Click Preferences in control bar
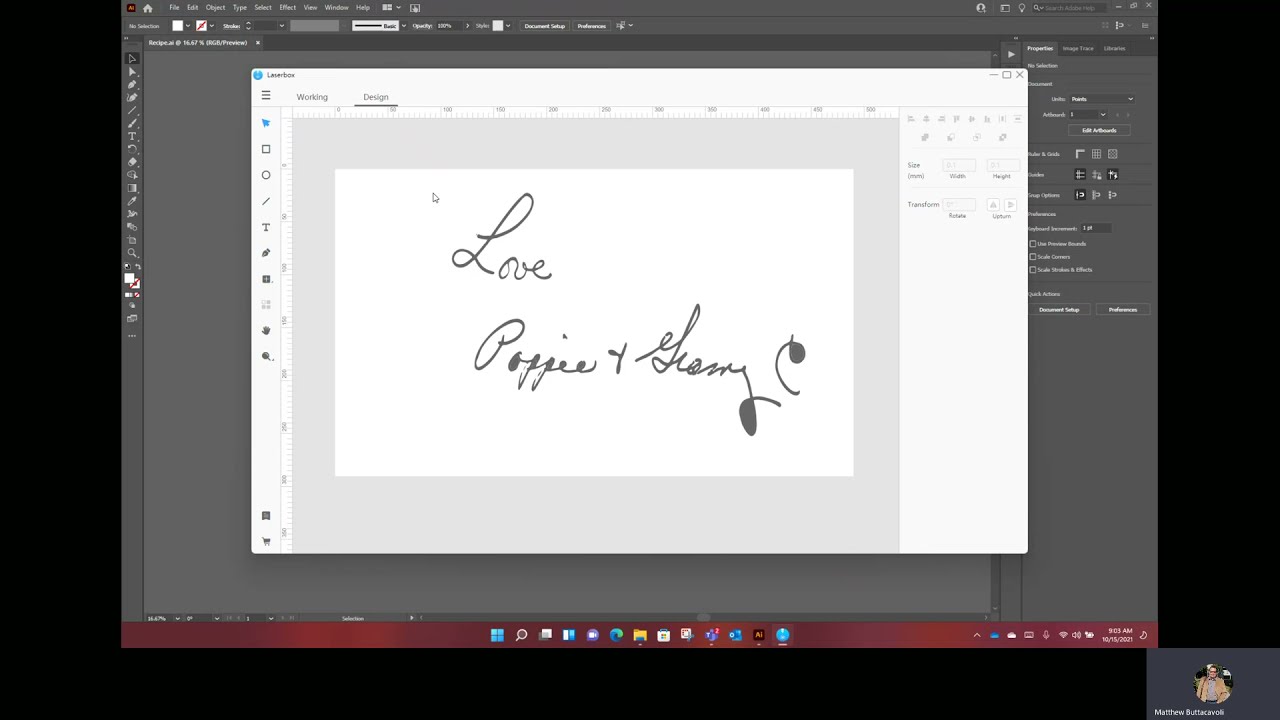This screenshot has width=1280, height=720. [x=591, y=26]
